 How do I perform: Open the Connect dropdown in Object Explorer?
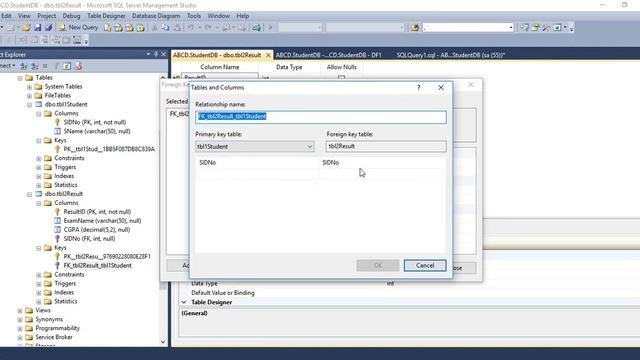pos(8,66)
